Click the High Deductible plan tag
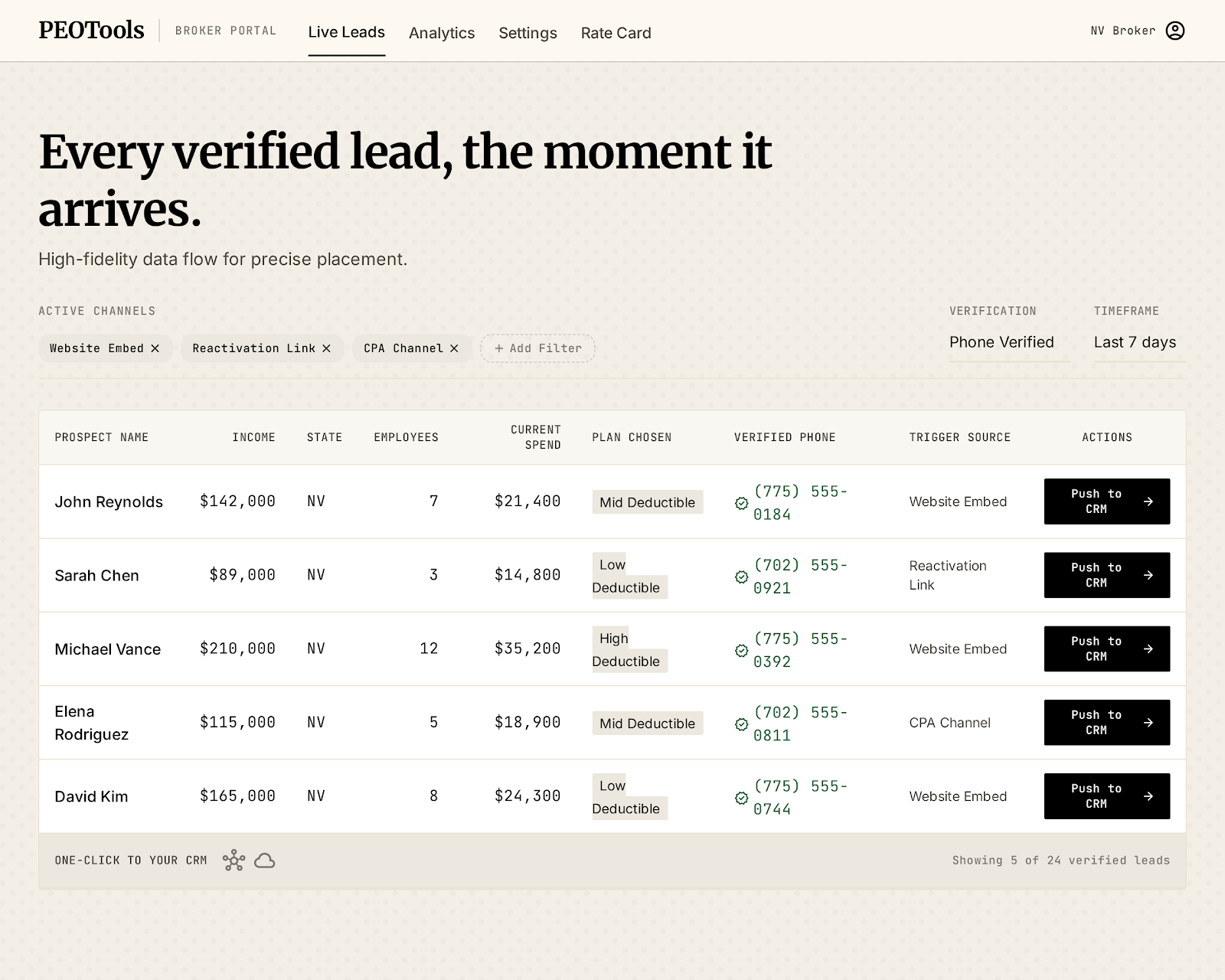Image resolution: width=1225 pixels, height=980 pixels. click(x=629, y=649)
